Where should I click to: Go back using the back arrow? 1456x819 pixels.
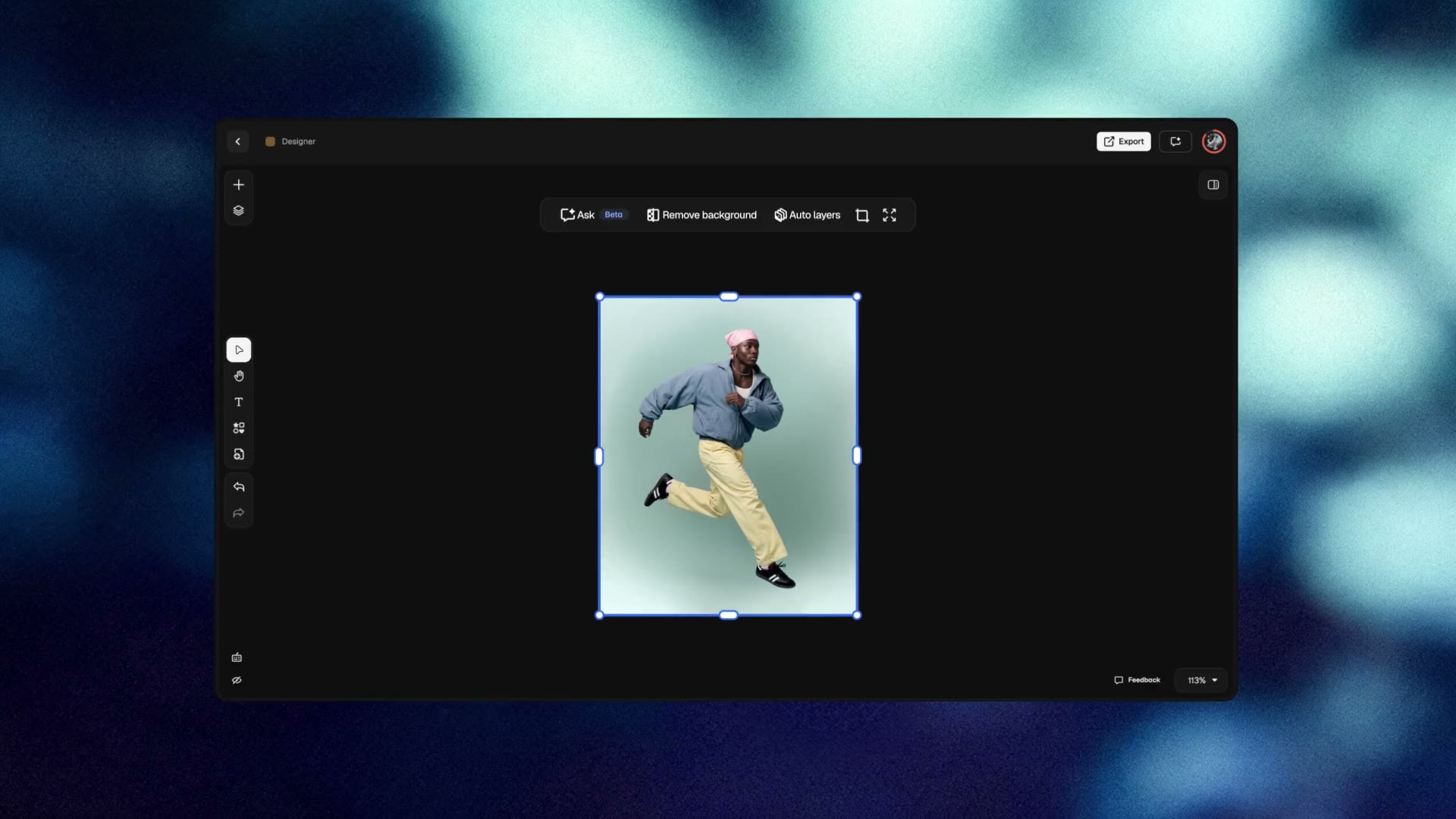click(x=238, y=142)
